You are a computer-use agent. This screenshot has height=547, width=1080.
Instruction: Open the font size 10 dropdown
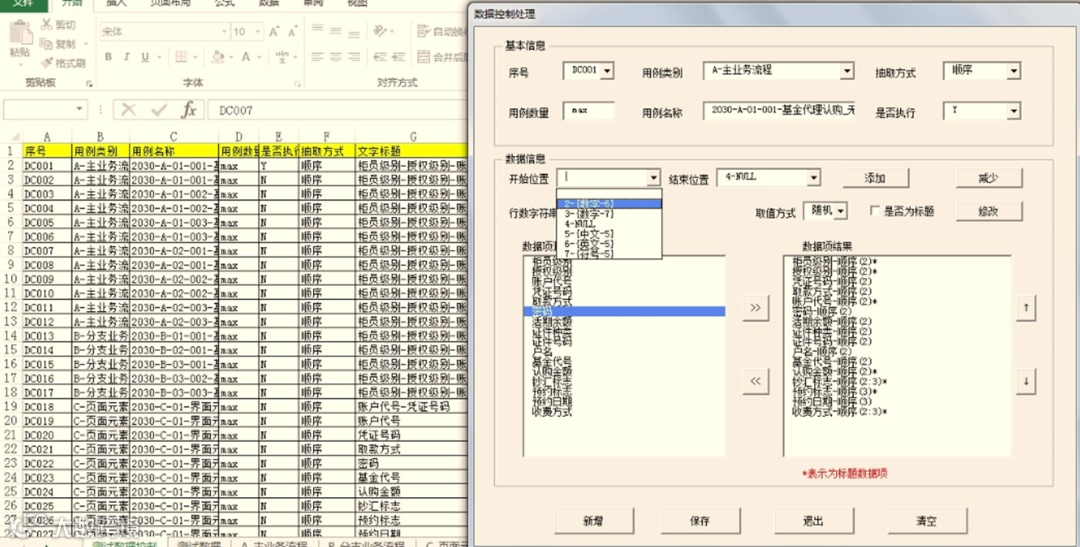pyautogui.click(x=258, y=32)
